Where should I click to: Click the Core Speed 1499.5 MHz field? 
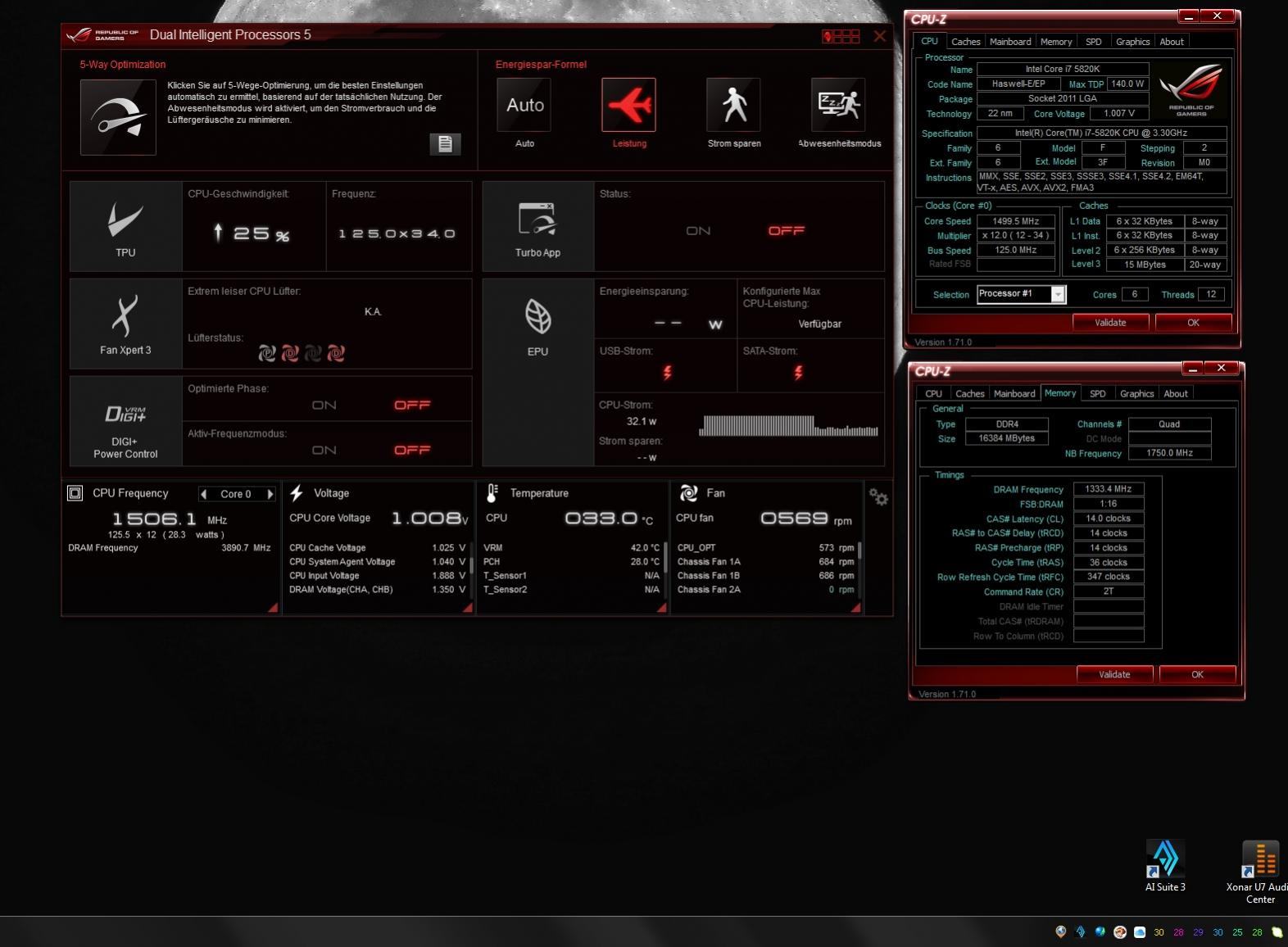[1016, 221]
